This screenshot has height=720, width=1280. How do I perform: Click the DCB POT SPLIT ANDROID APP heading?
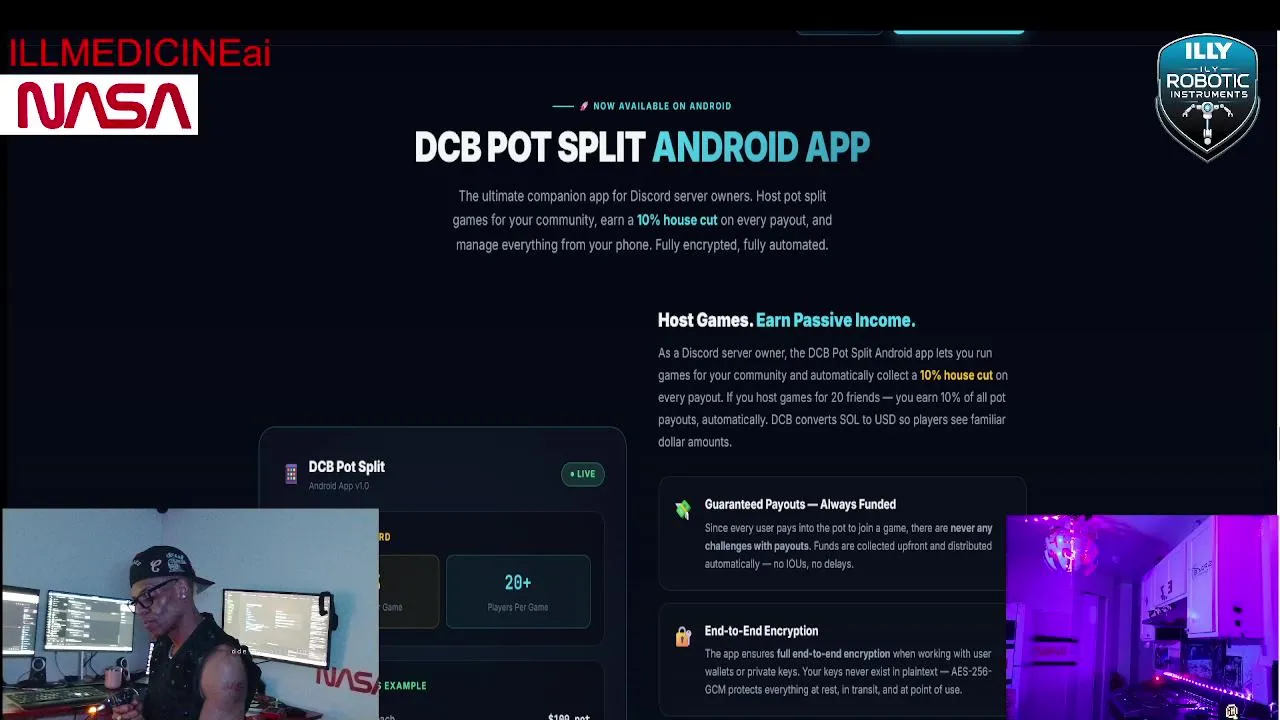point(642,148)
